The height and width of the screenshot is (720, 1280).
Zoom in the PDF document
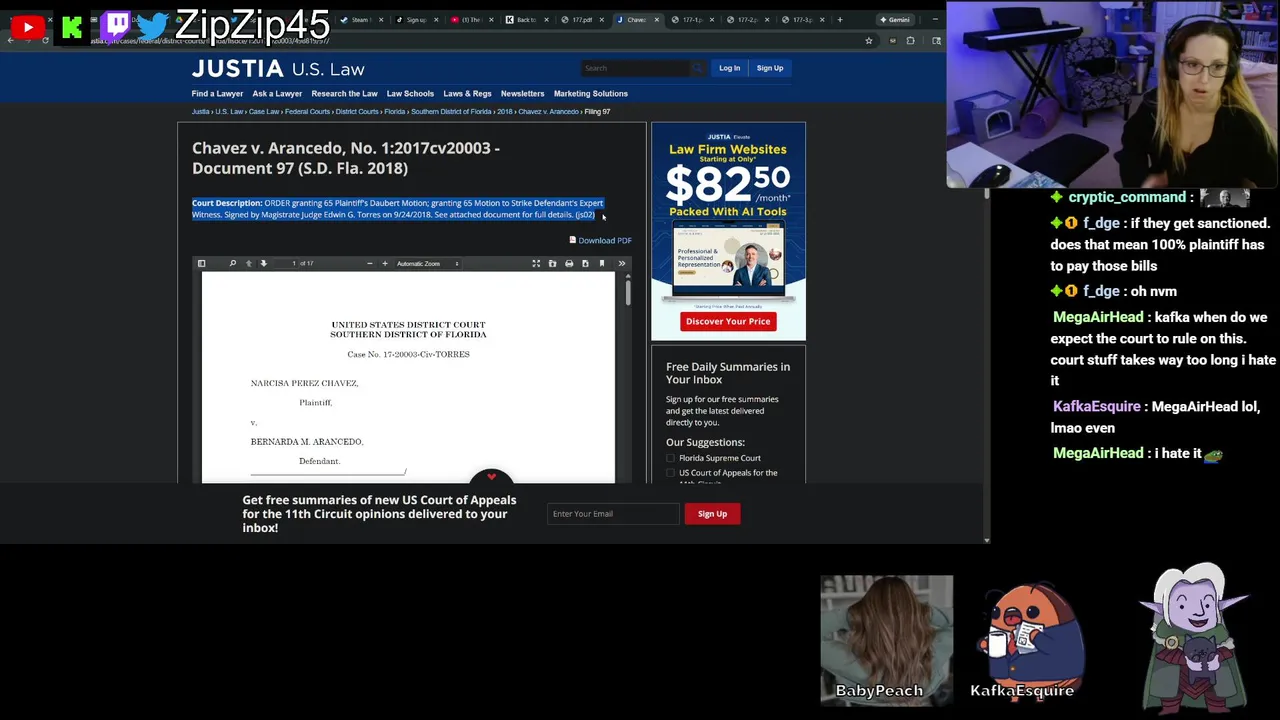[x=384, y=264]
